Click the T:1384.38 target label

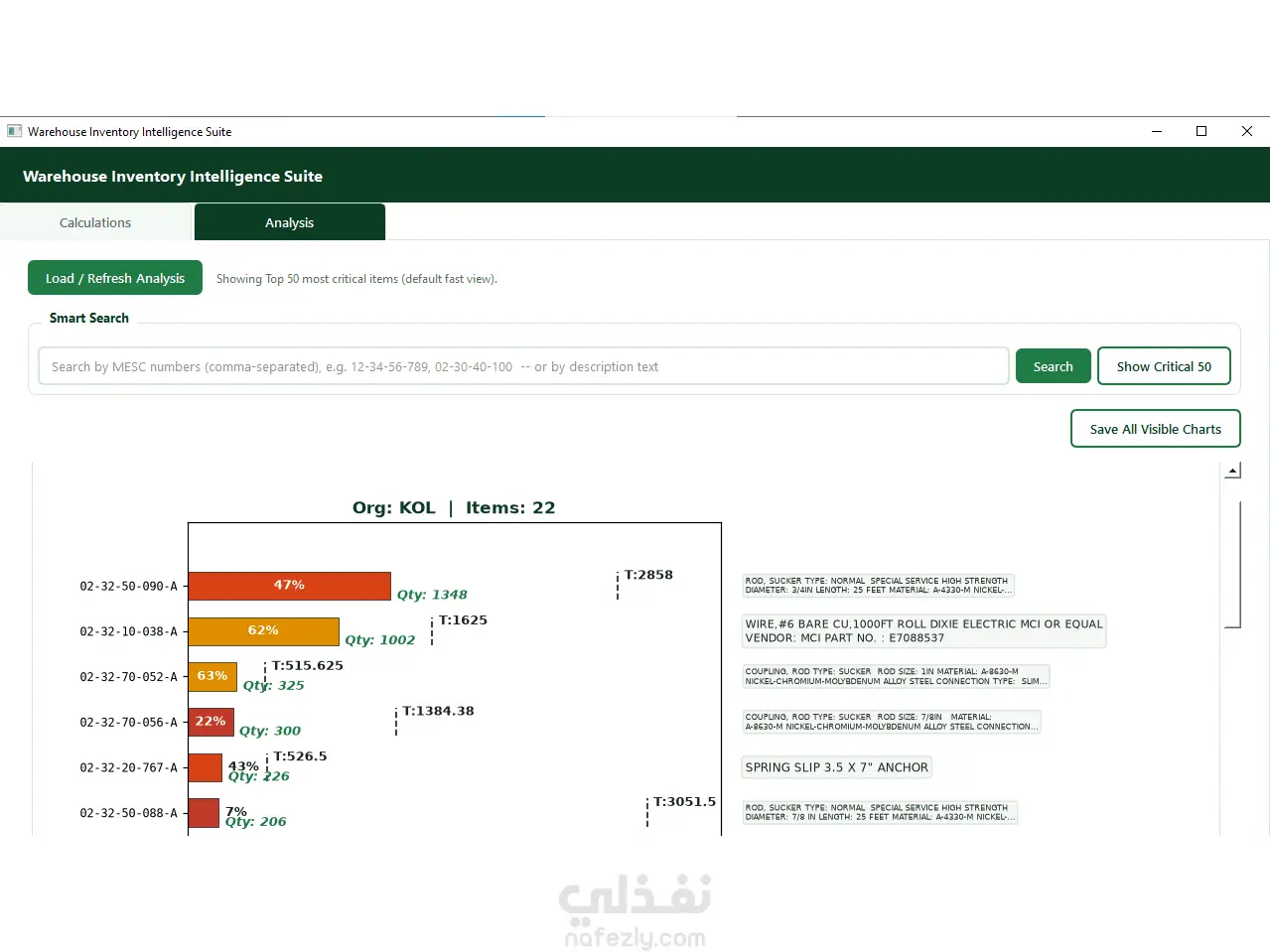pos(438,711)
